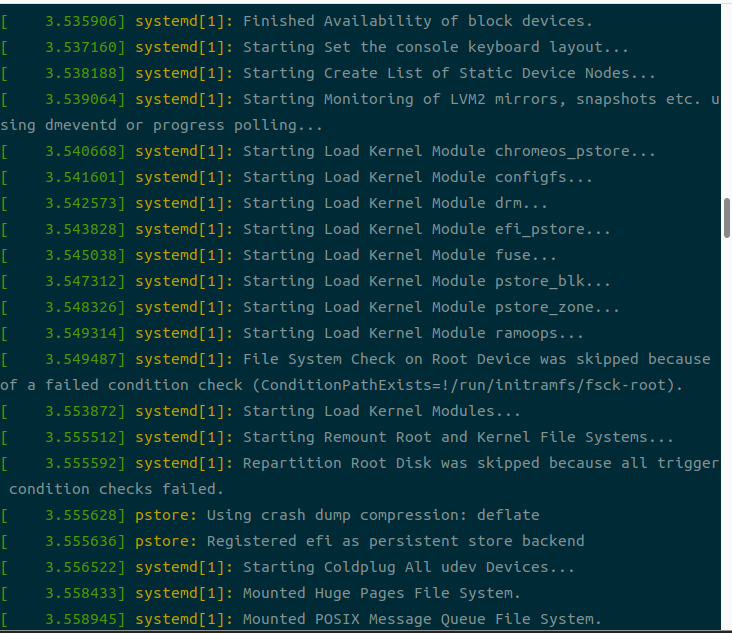Click the 'pstore_blk' module name

coord(540,281)
